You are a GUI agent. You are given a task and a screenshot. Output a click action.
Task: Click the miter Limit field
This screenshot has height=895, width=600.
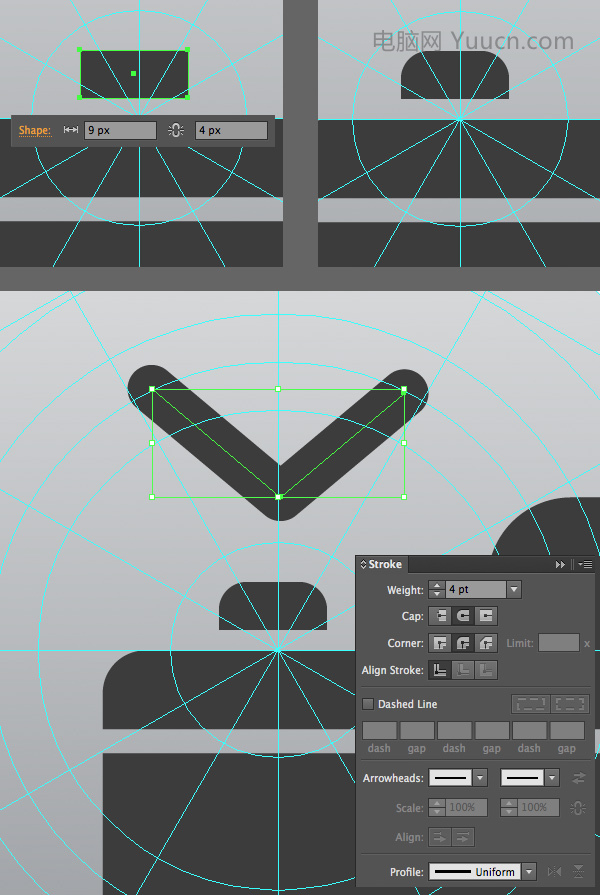559,643
